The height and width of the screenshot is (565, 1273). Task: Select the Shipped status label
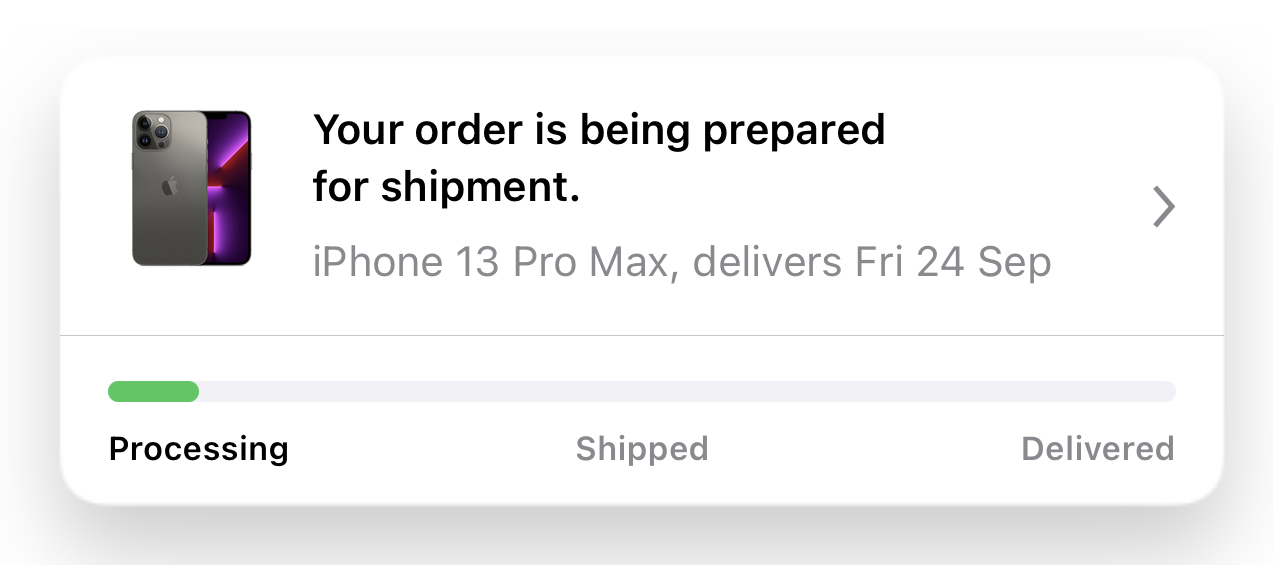[x=641, y=449]
